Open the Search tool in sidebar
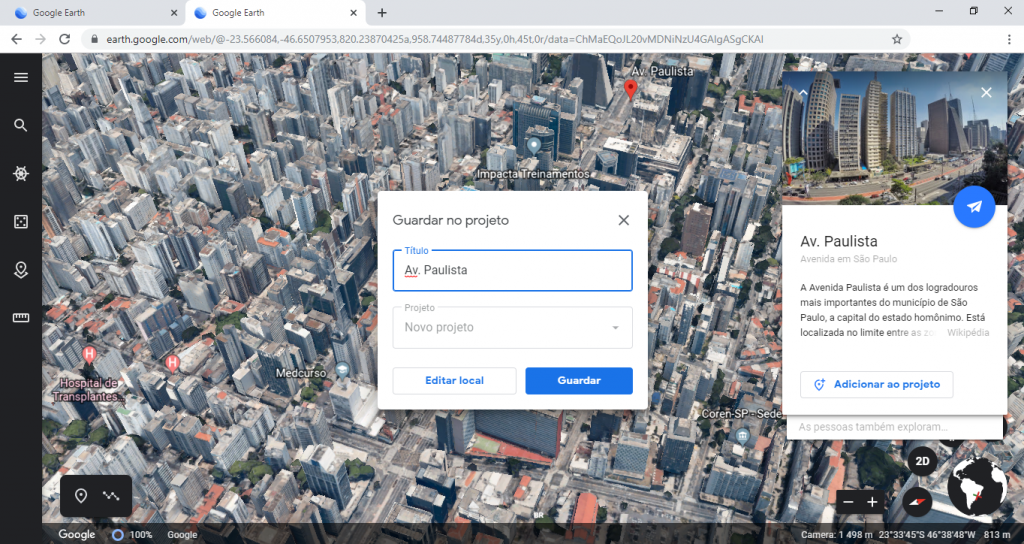1024x544 pixels. pos(21,125)
